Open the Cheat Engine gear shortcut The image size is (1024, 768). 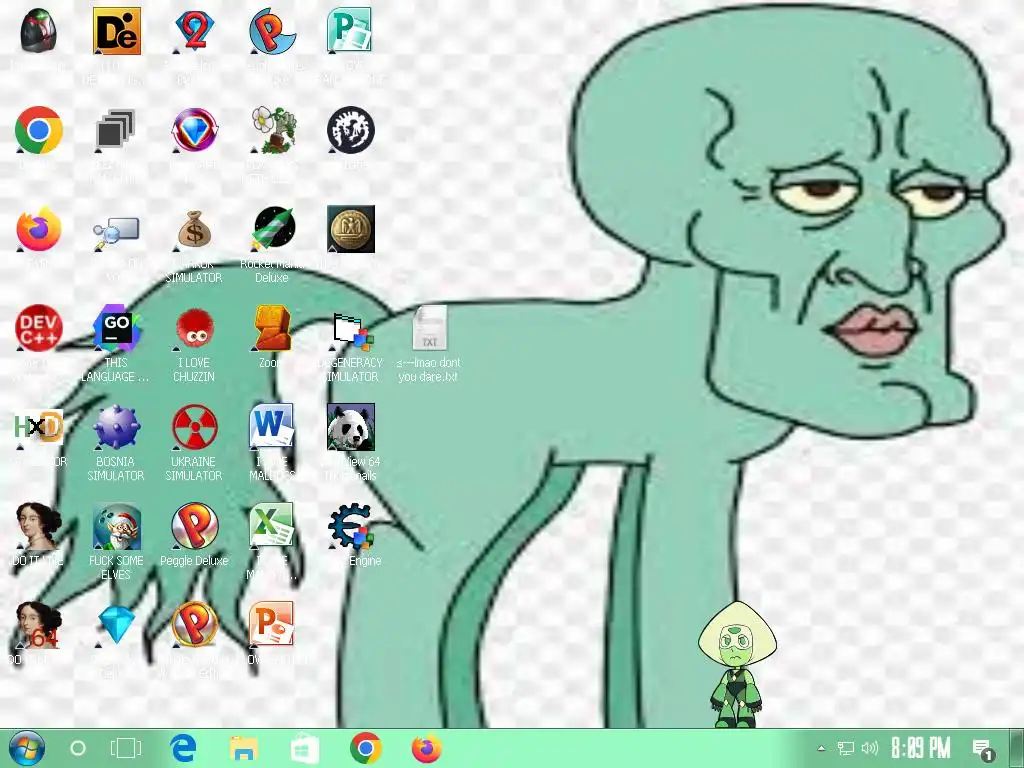(351, 527)
